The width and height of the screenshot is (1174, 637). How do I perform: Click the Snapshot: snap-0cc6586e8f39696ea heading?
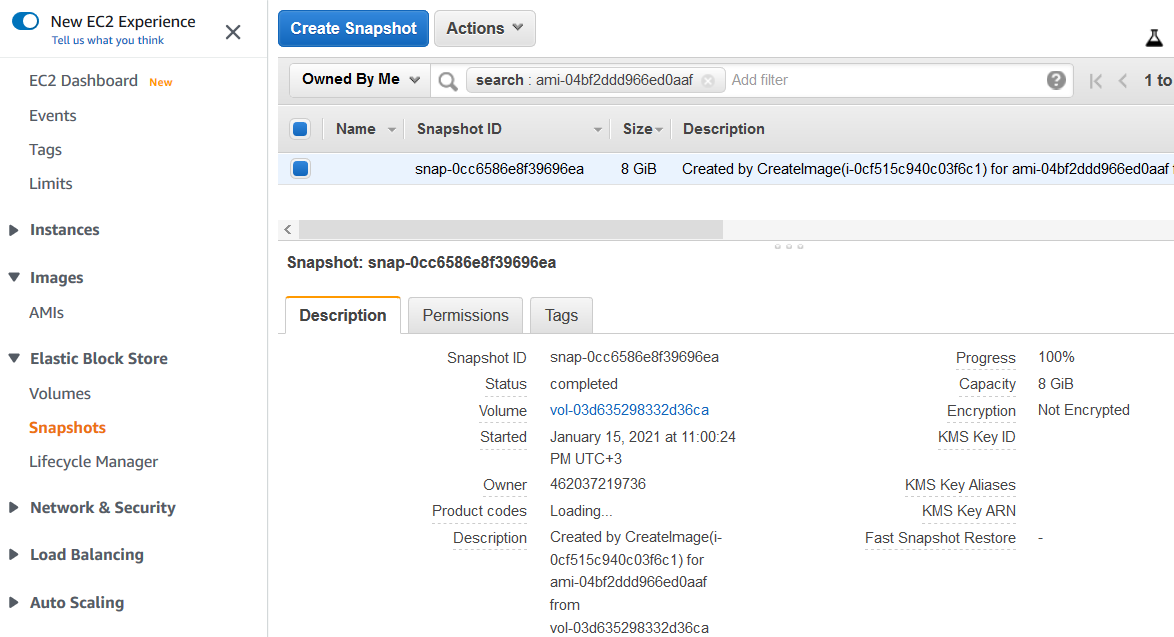(x=422, y=263)
